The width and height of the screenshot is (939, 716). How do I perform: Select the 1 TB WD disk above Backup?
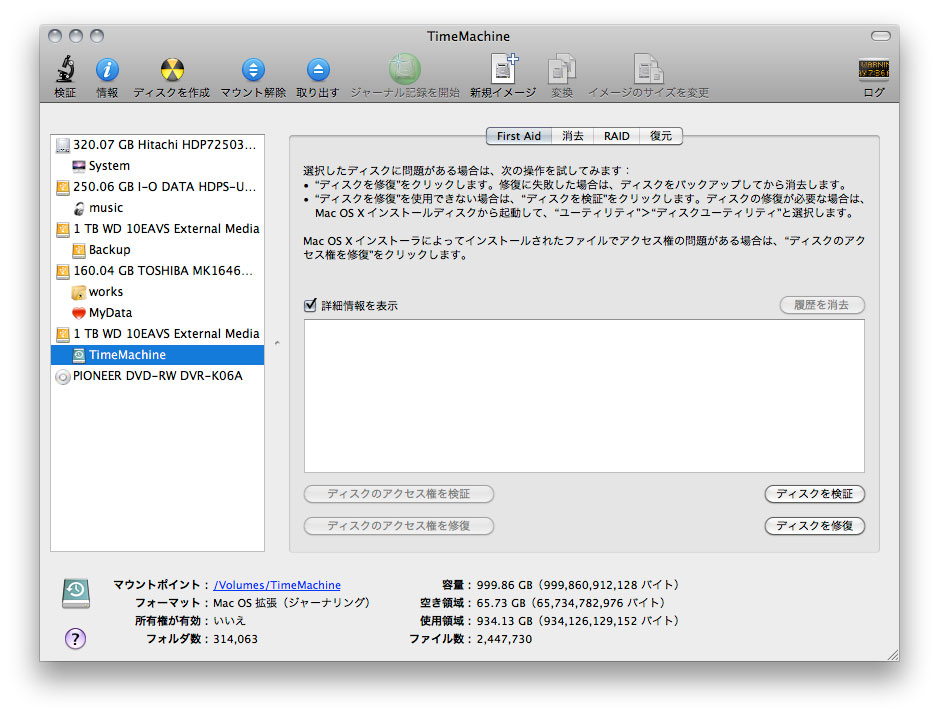pyautogui.click(x=157, y=229)
